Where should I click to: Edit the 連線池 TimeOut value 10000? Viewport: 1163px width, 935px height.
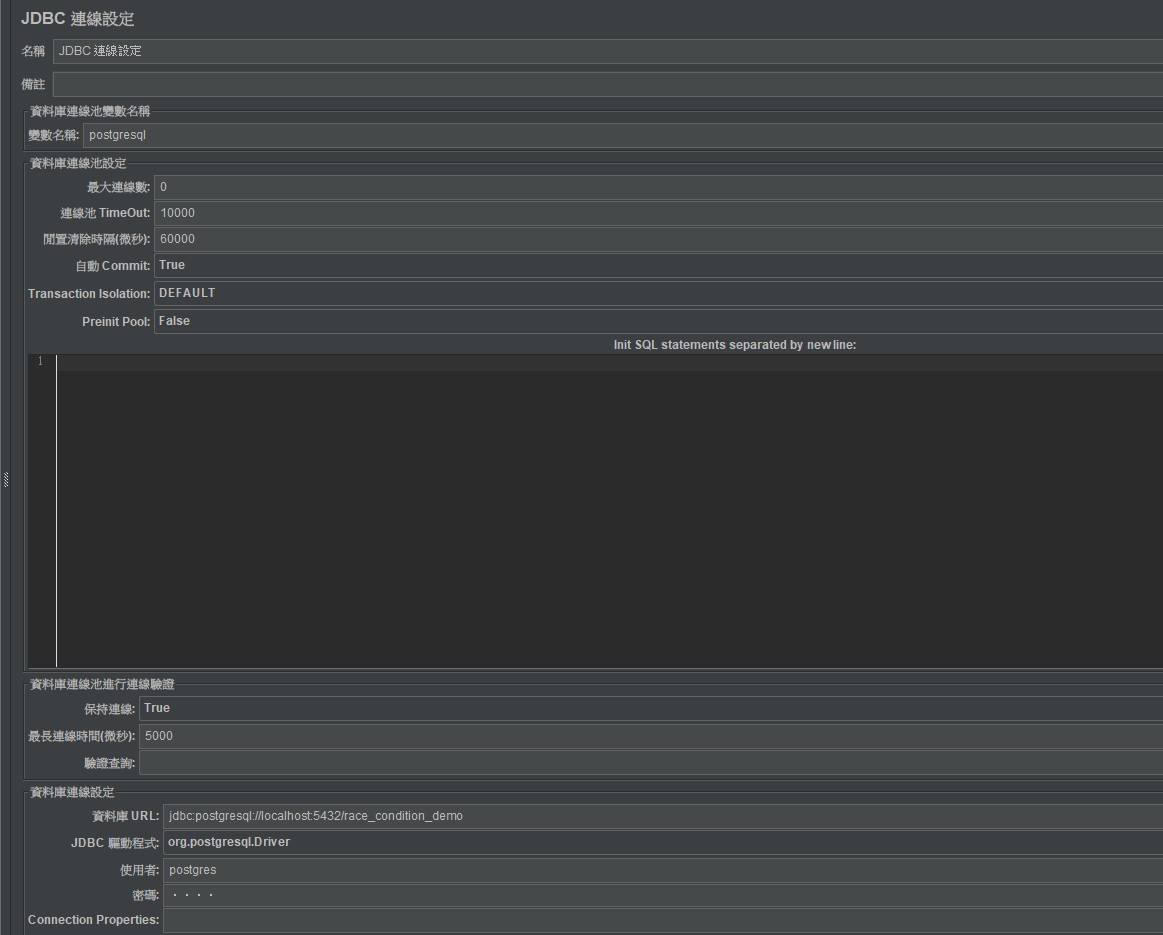tap(655, 213)
